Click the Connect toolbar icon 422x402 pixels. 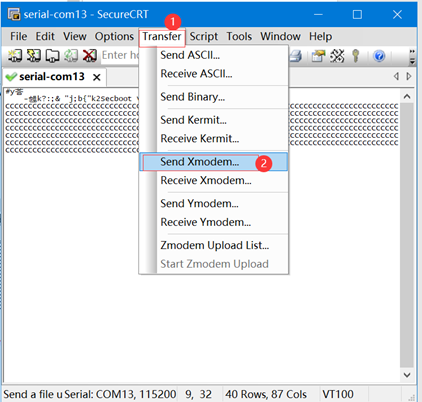[x=15, y=56]
